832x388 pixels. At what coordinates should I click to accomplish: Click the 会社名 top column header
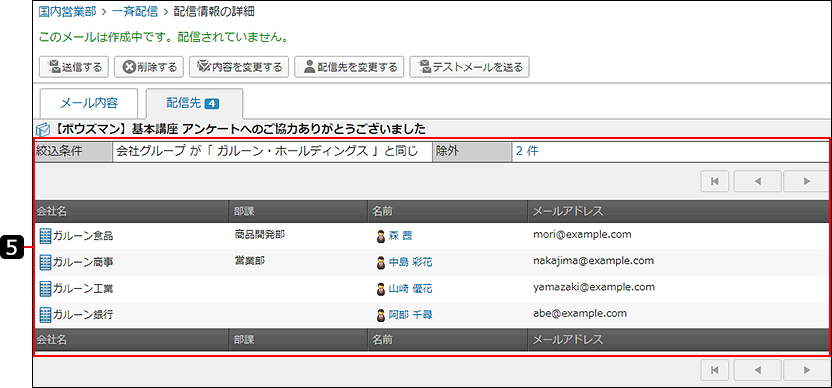click(132, 211)
